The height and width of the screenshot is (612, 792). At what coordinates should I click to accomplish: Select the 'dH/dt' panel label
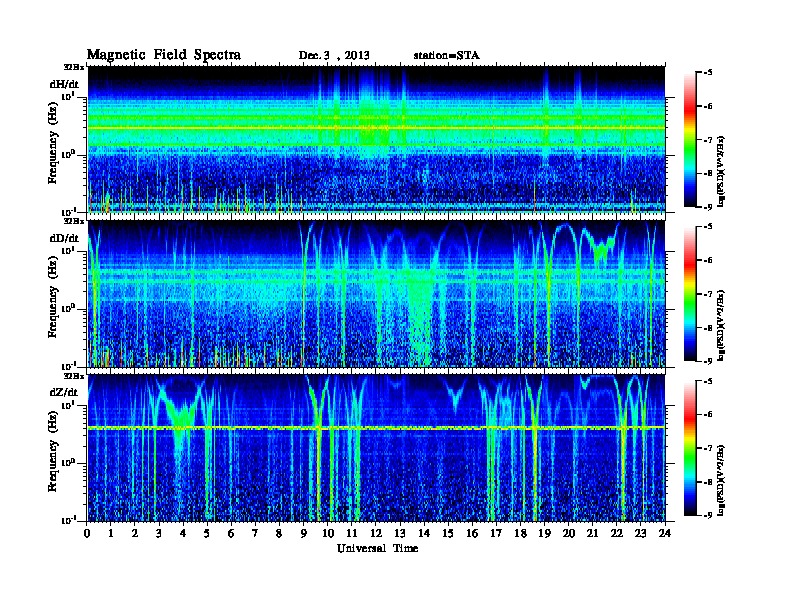(x=64, y=85)
